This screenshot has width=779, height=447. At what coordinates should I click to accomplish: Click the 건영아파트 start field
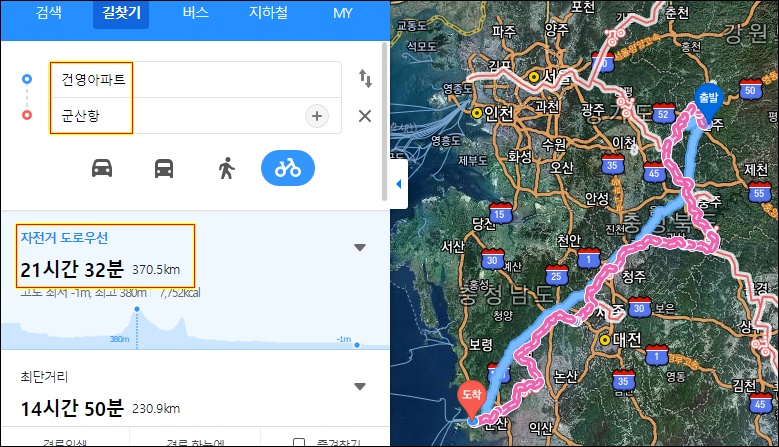click(195, 79)
